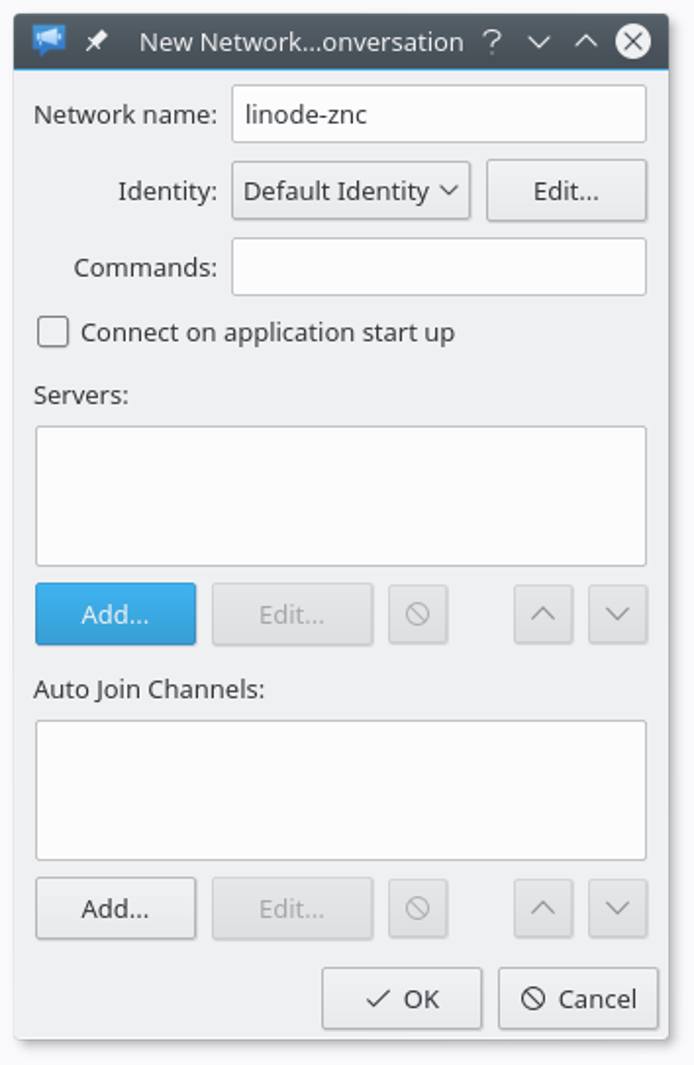Maximize the dialog with the title bar up chevron

point(586,41)
